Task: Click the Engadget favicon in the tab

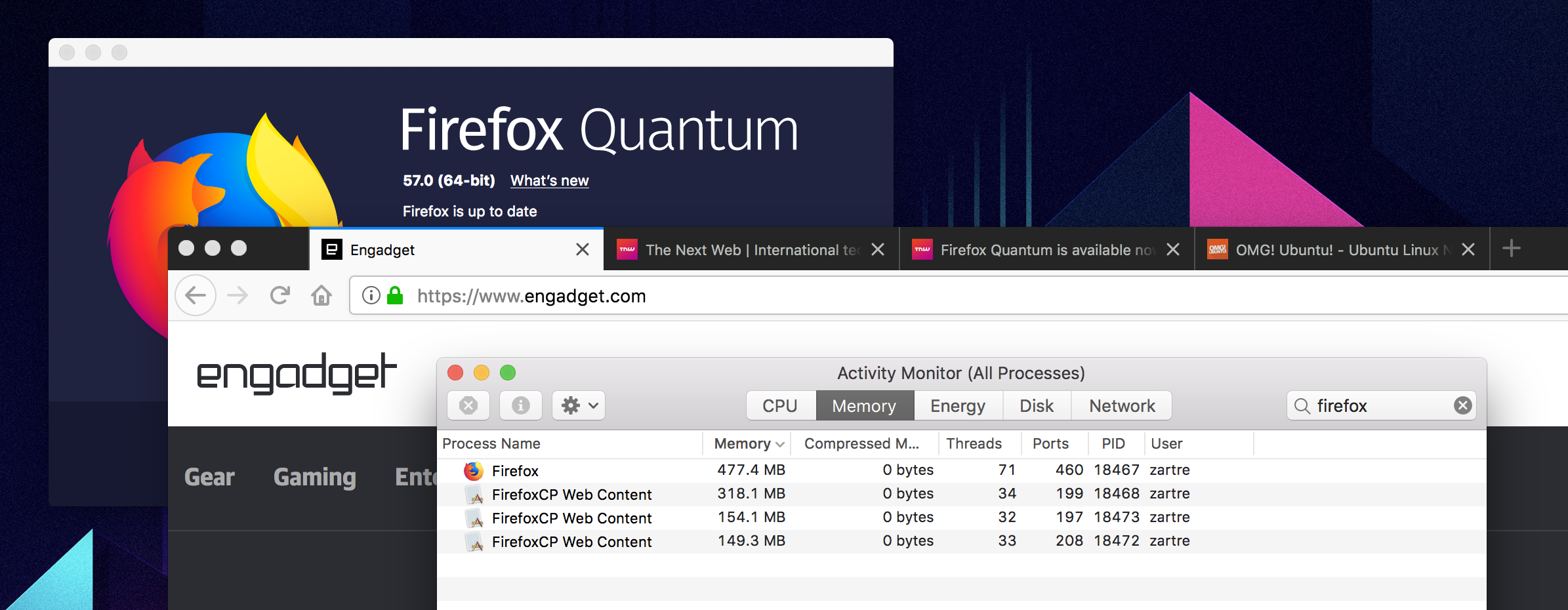Action: pos(331,249)
